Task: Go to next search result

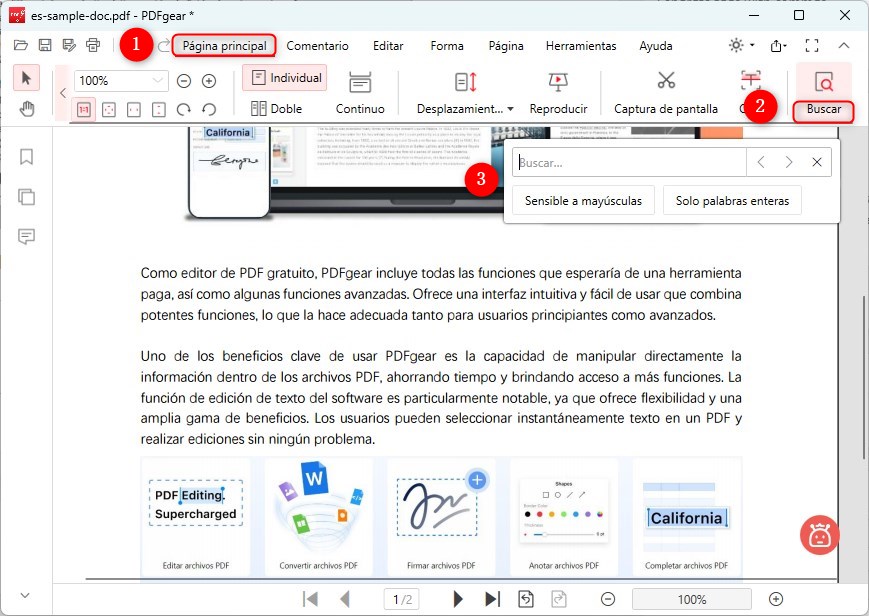Action: click(x=789, y=162)
